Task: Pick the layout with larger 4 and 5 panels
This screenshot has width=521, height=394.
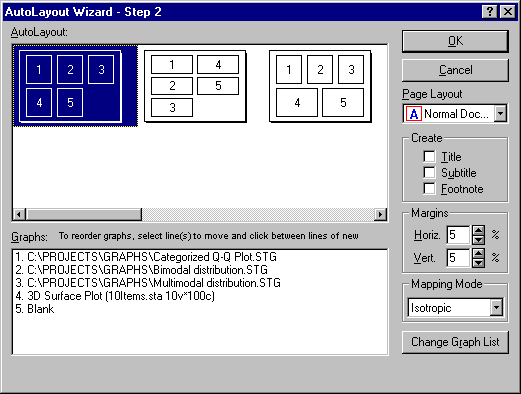Action: point(320,86)
